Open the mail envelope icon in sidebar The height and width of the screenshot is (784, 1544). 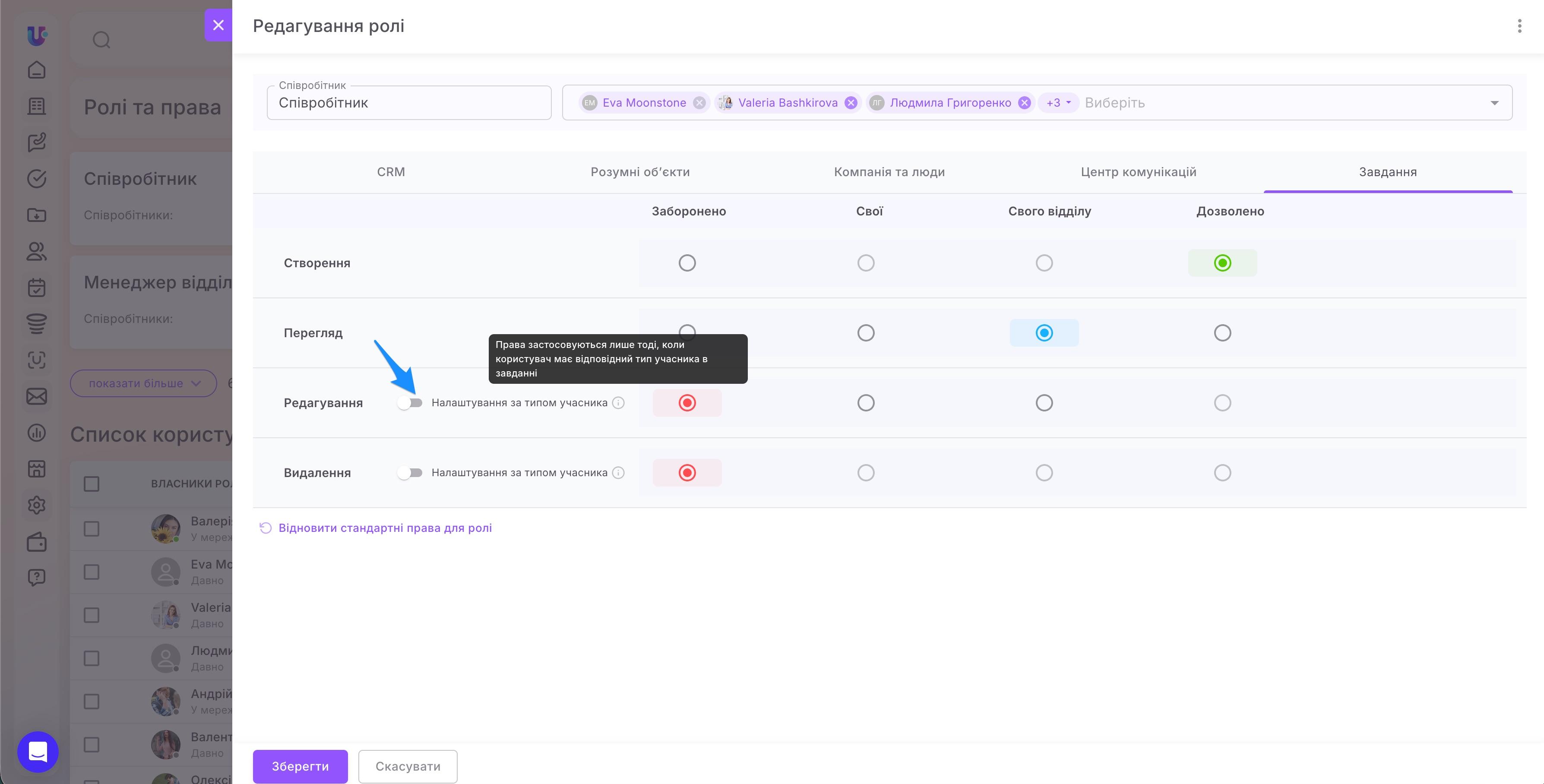point(37,396)
